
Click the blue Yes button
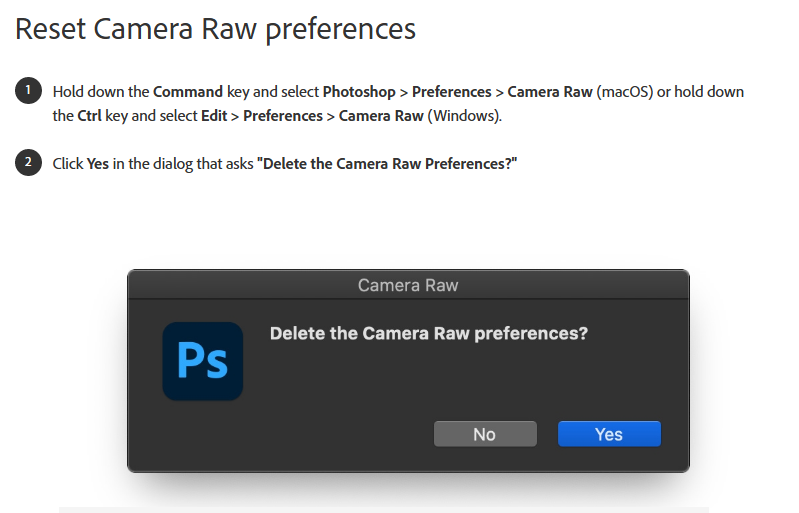[x=609, y=434]
